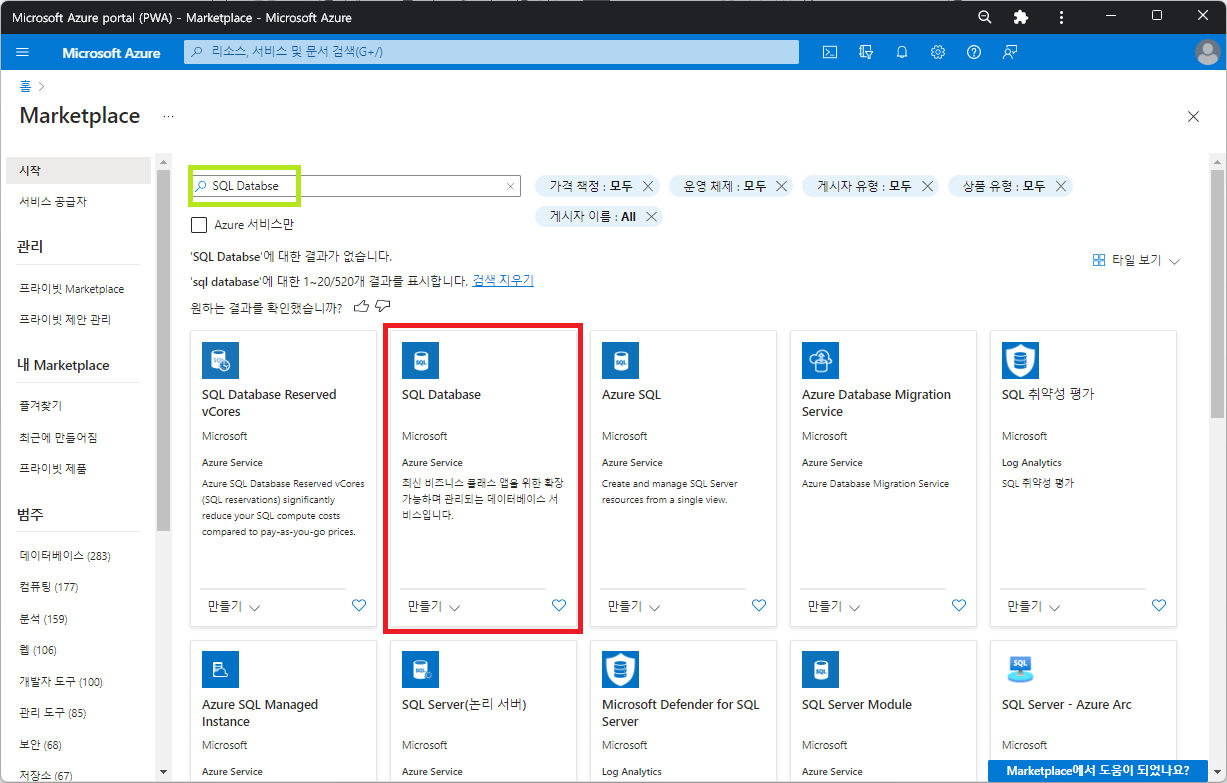Close the Marketplace blade
1227x783 pixels.
(x=1193, y=117)
